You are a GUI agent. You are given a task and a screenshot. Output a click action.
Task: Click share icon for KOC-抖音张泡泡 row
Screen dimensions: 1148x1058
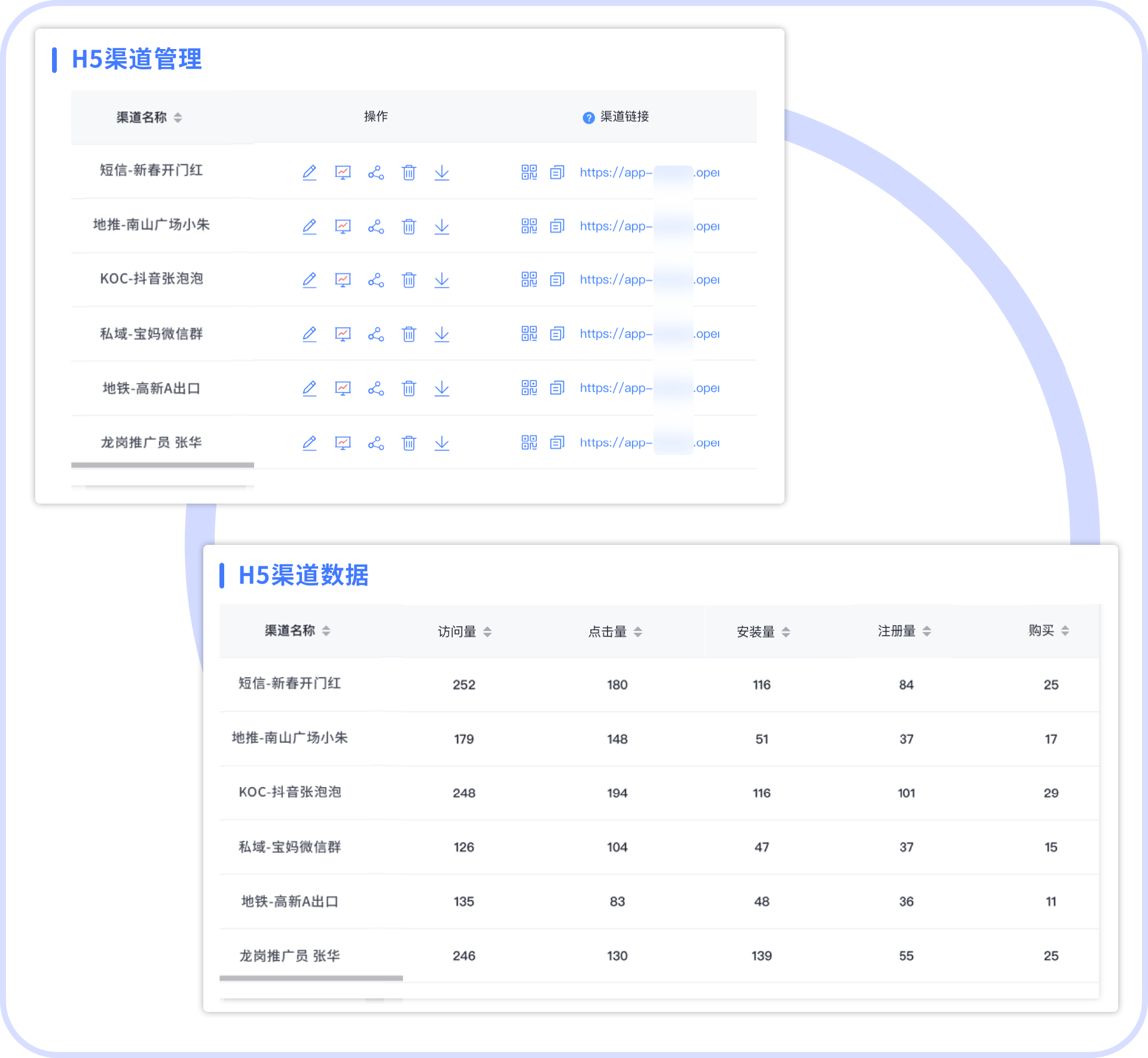(376, 280)
